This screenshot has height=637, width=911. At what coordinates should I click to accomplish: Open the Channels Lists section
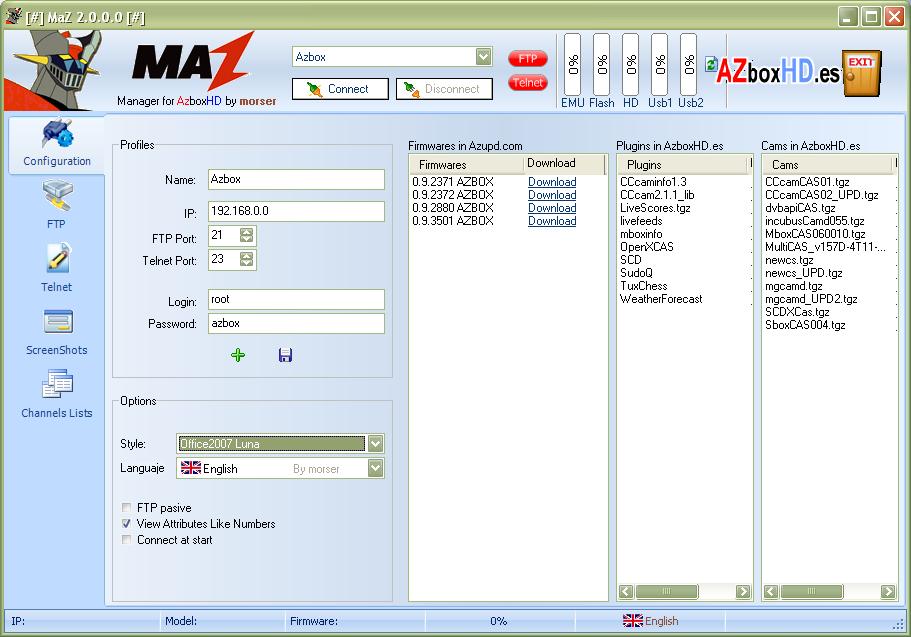click(x=56, y=393)
